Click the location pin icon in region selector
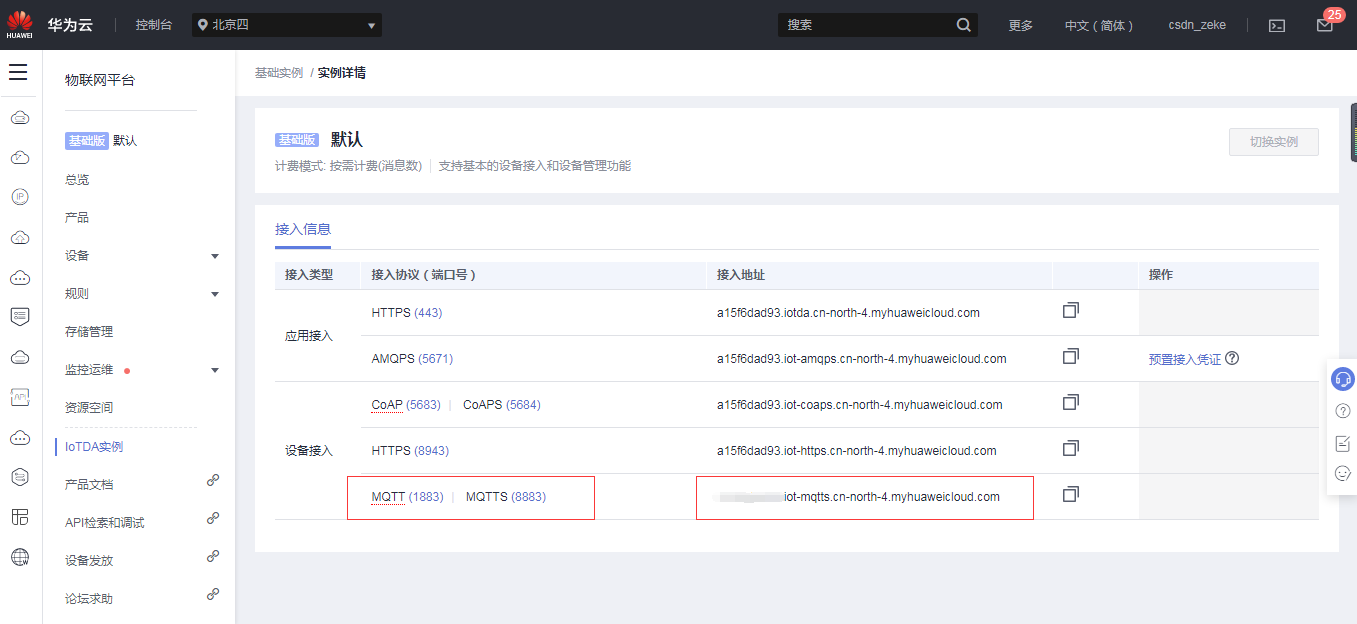Screen dimensions: 1357x624 tap(203, 25)
